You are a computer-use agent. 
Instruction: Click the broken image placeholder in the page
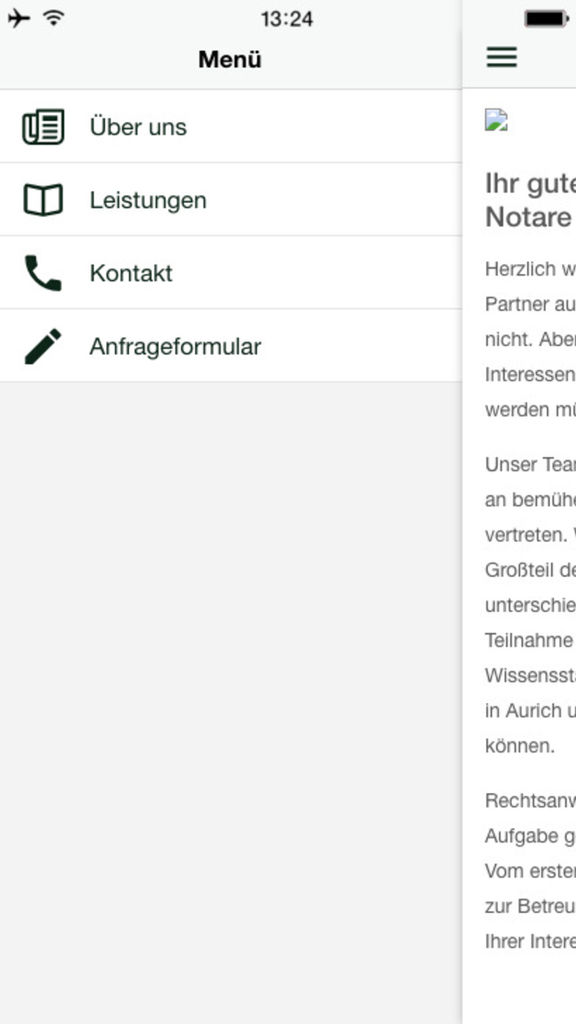point(496,120)
